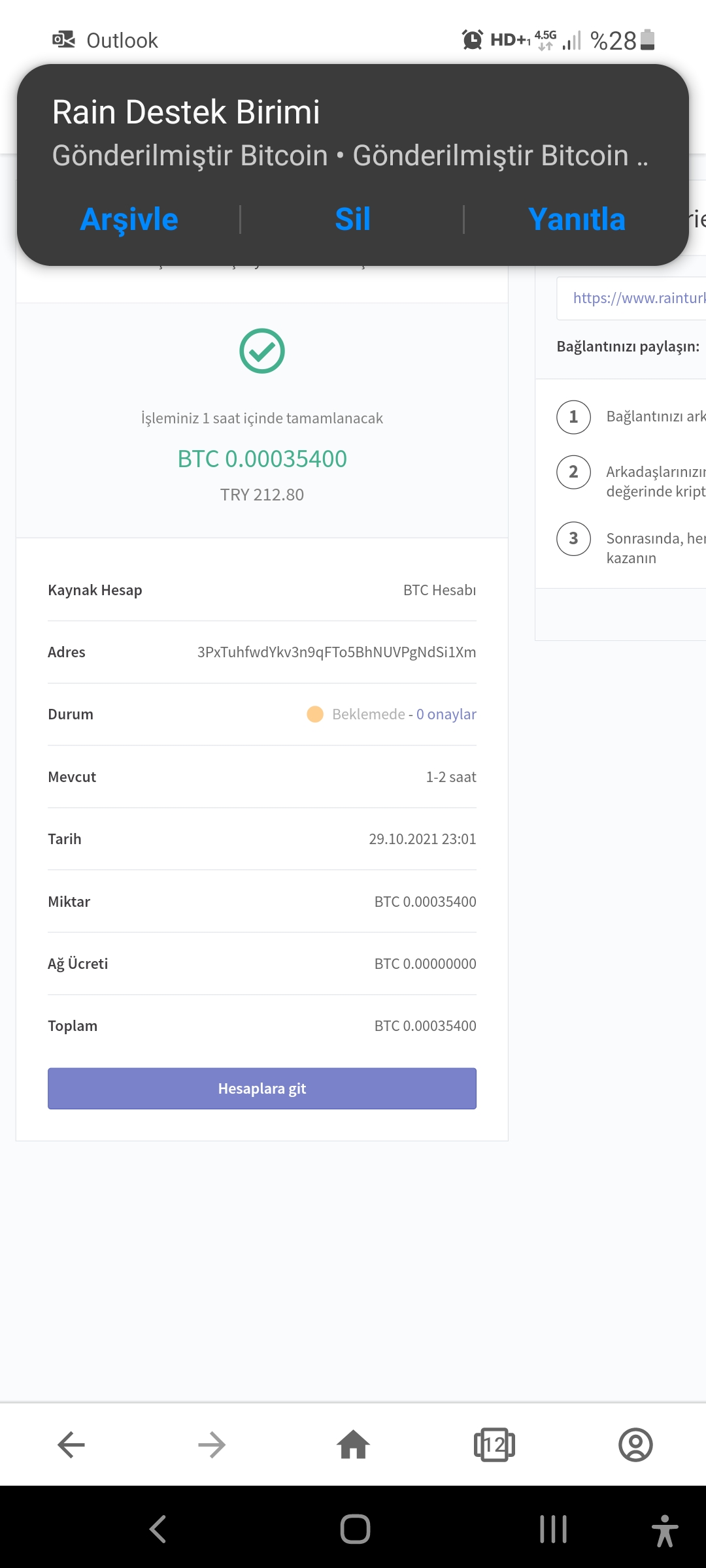
Task: Open the 0 onaylar confirmations link
Action: point(446,714)
